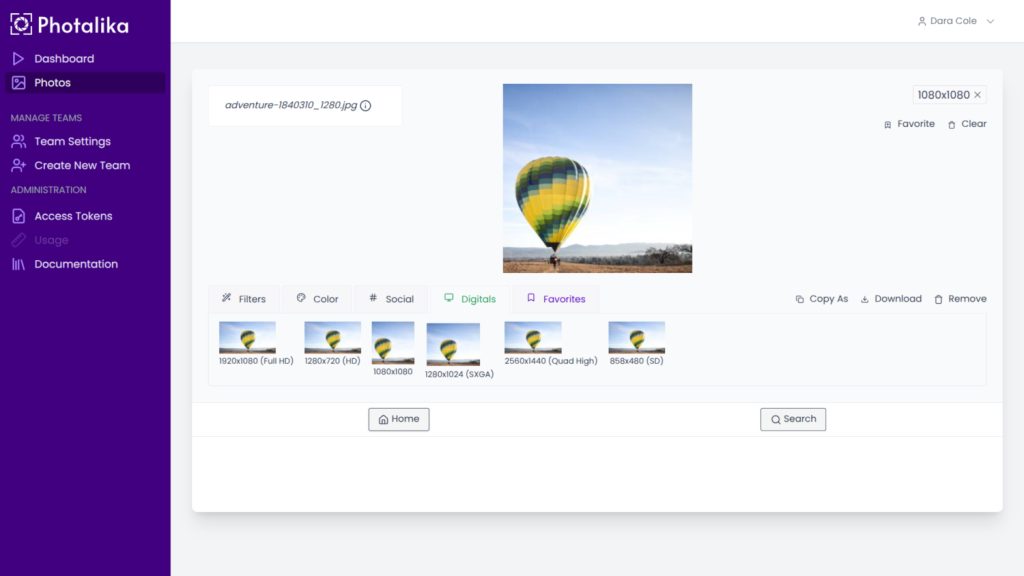
Task: Click the Photalika logo icon
Action: (21, 24)
